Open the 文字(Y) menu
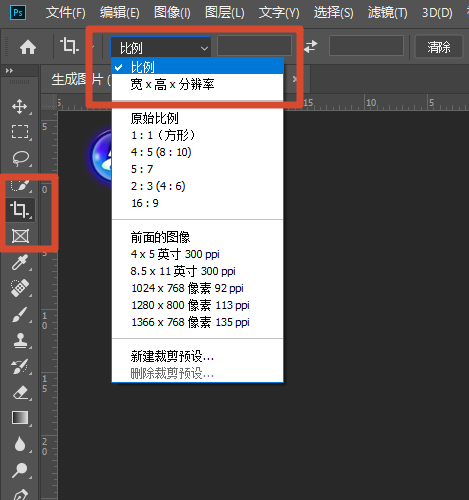 (x=279, y=13)
